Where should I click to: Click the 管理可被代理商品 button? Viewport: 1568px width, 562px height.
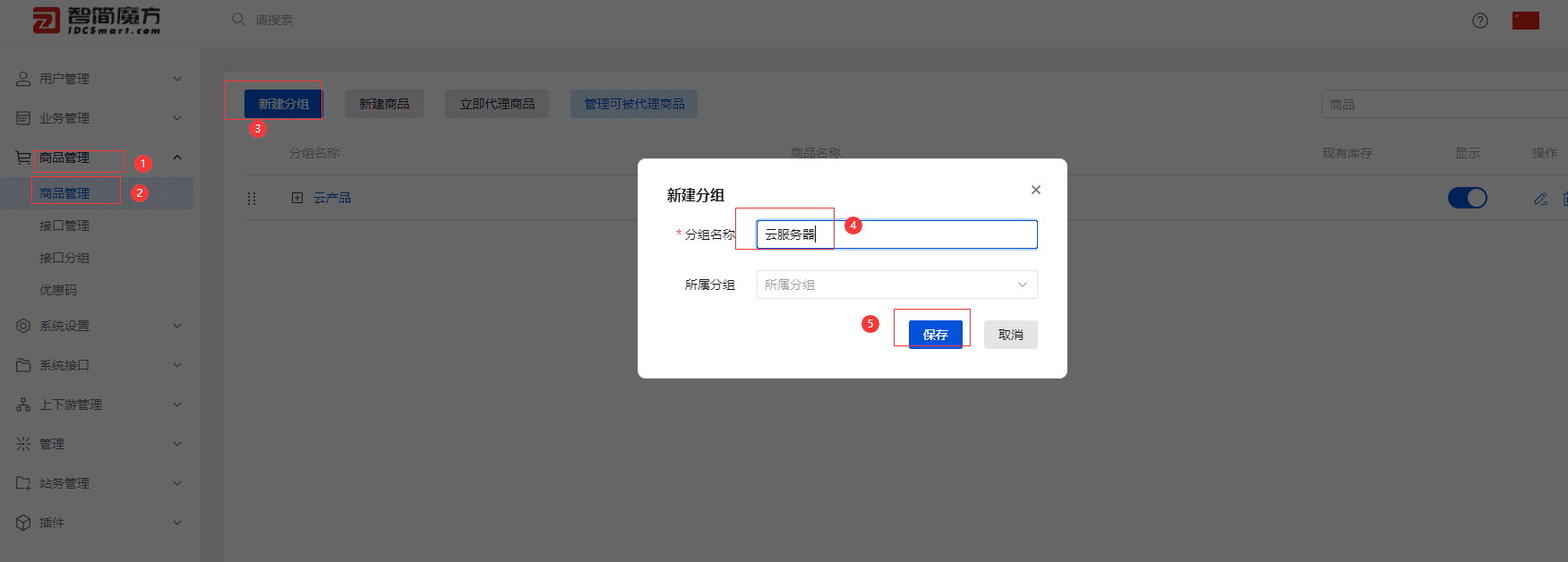coord(634,104)
